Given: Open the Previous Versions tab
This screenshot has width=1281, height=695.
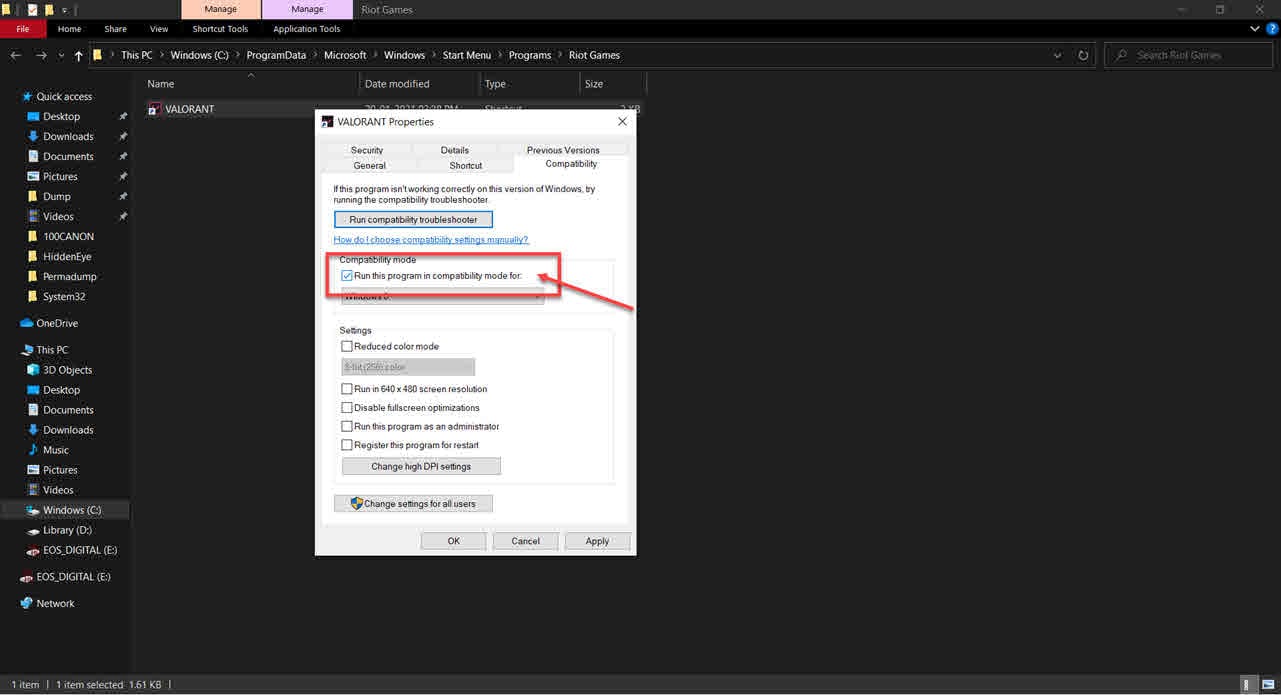Looking at the screenshot, I should tap(563, 150).
